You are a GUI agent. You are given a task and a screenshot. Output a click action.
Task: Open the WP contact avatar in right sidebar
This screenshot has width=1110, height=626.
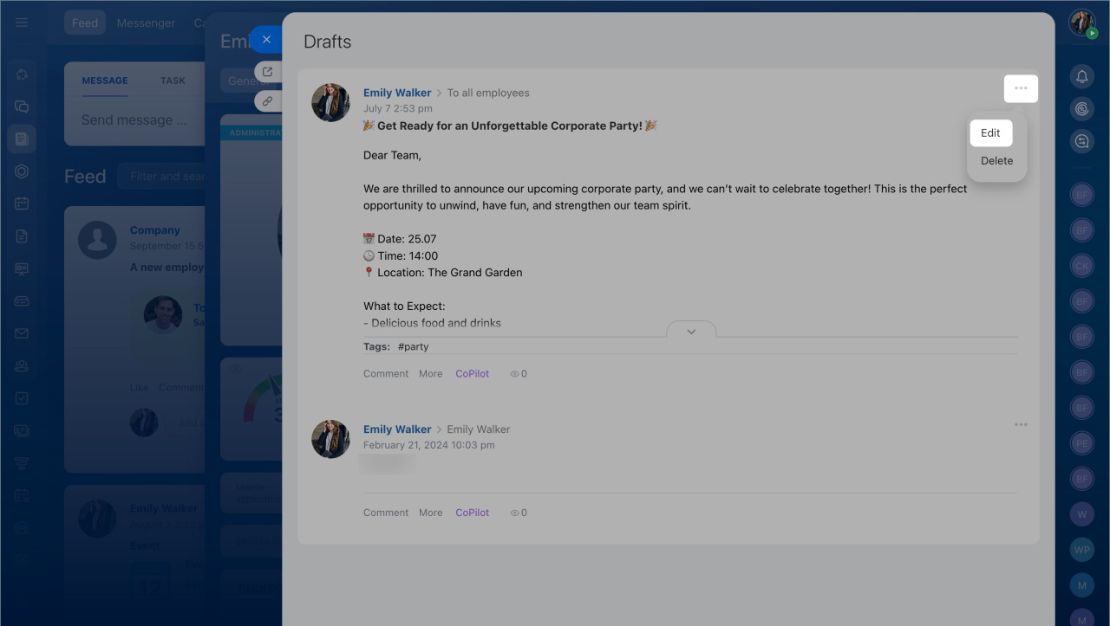point(1082,550)
